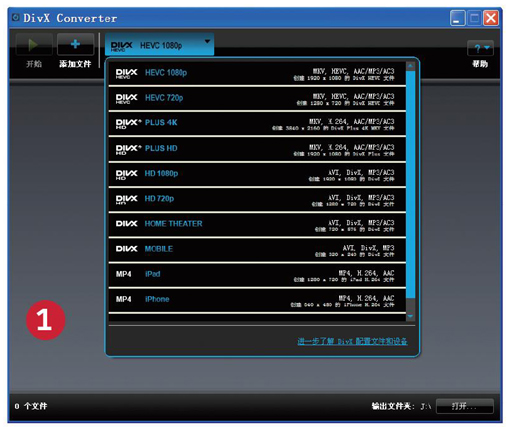Click the 'AVI, DivX, MP3' description in MOBILE row
This screenshot has height=427, width=507.
(368, 248)
